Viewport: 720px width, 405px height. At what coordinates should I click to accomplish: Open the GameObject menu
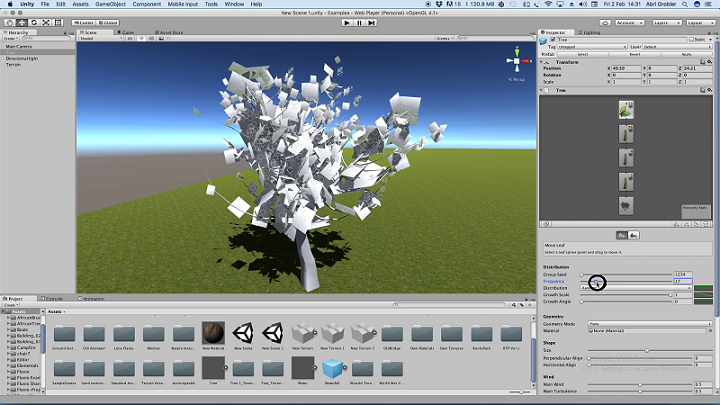point(111,4)
